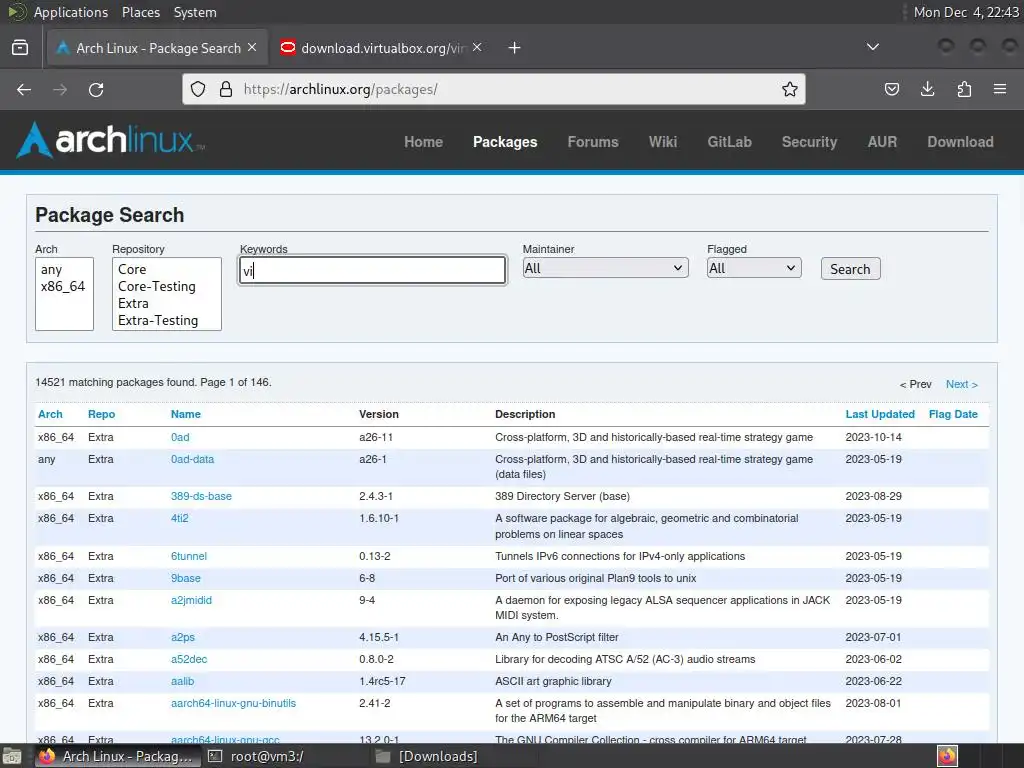Click the Search button

tap(850, 269)
